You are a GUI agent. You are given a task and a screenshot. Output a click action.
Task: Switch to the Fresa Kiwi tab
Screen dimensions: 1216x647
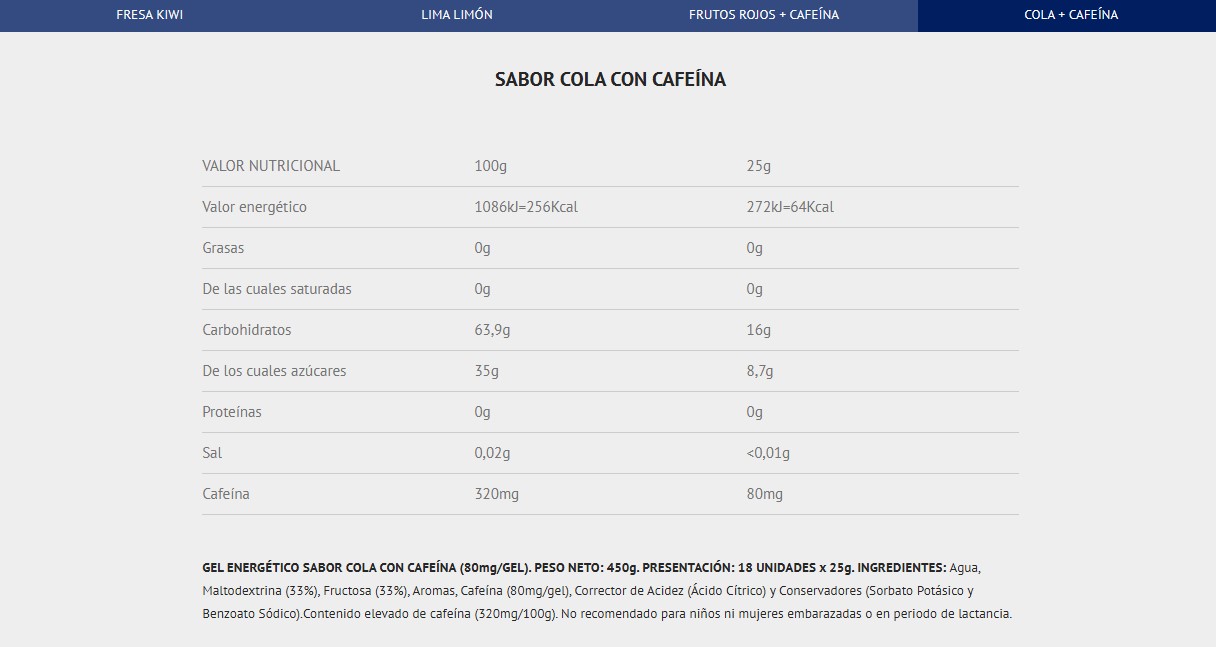(x=150, y=15)
